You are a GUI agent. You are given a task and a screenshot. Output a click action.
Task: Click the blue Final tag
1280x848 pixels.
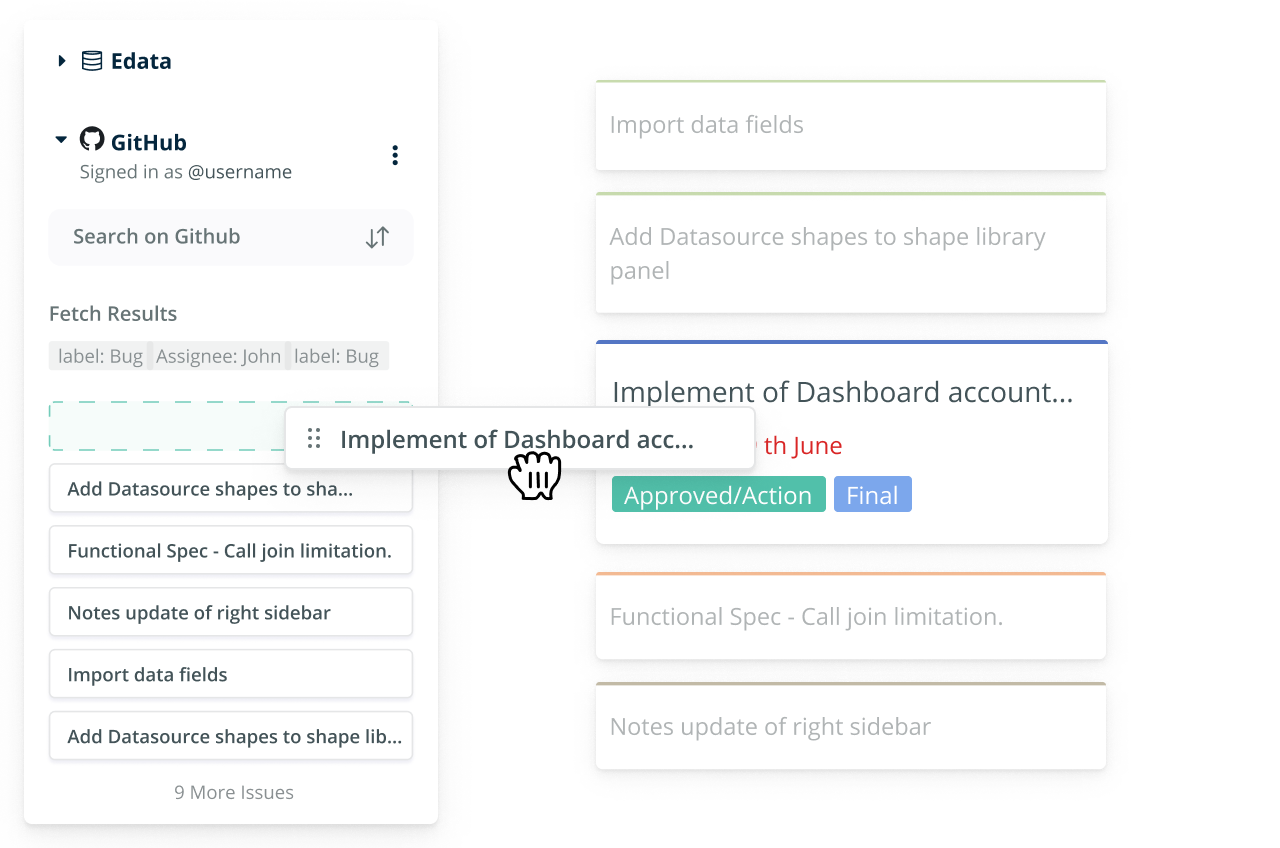pyautogui.click(x=872, y=495)
